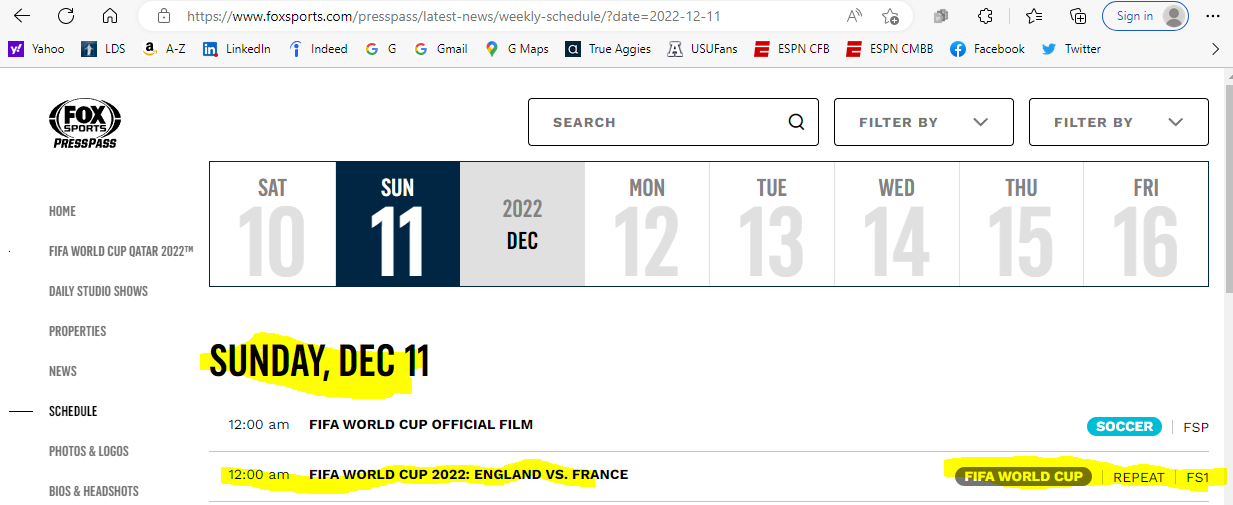Image resolution: width=1233 pixels, height=505 pixels.
Task: Select Fri 16 in date strip
Action: tap(1146, 225)
